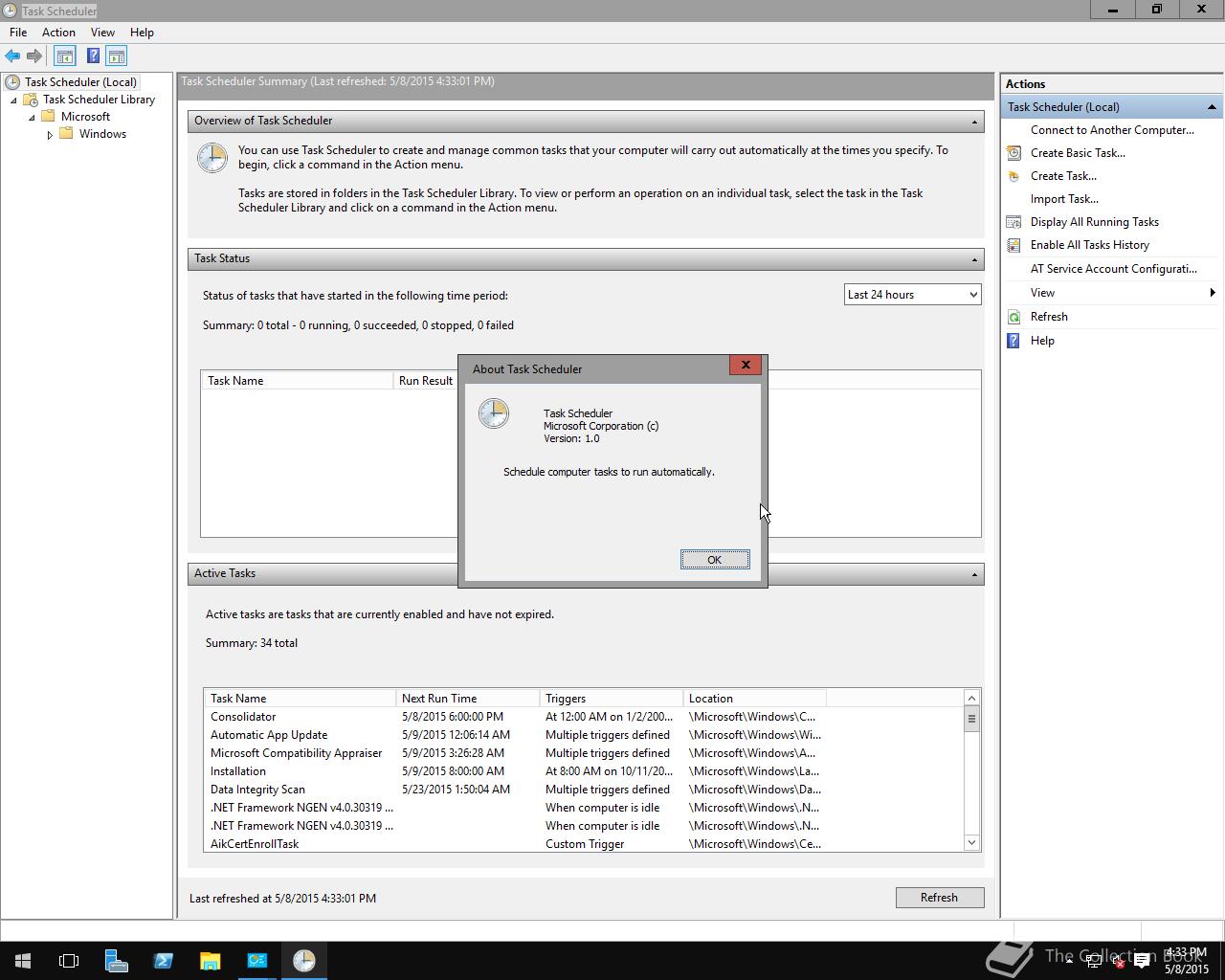
Task: Click the blue Help toolbar icon
Action: point(93,56)
